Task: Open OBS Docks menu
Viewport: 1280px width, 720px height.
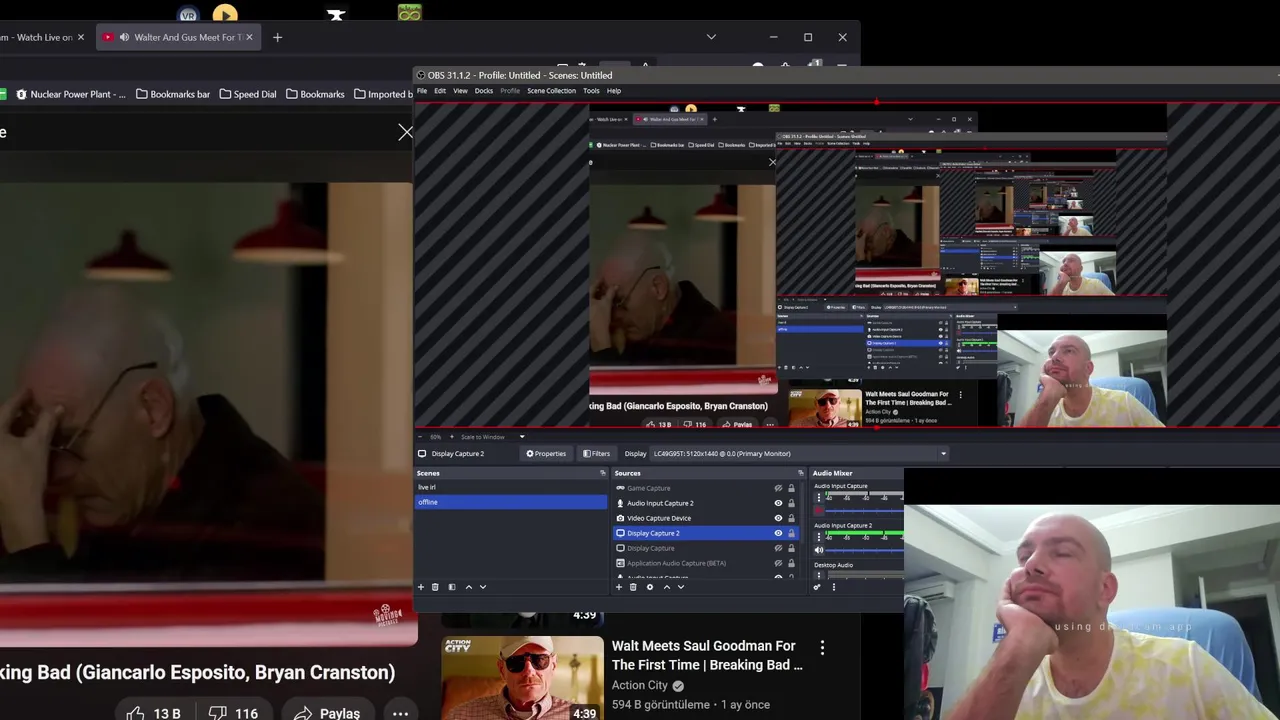Action: pyautogui.click(x=484, y=91)
